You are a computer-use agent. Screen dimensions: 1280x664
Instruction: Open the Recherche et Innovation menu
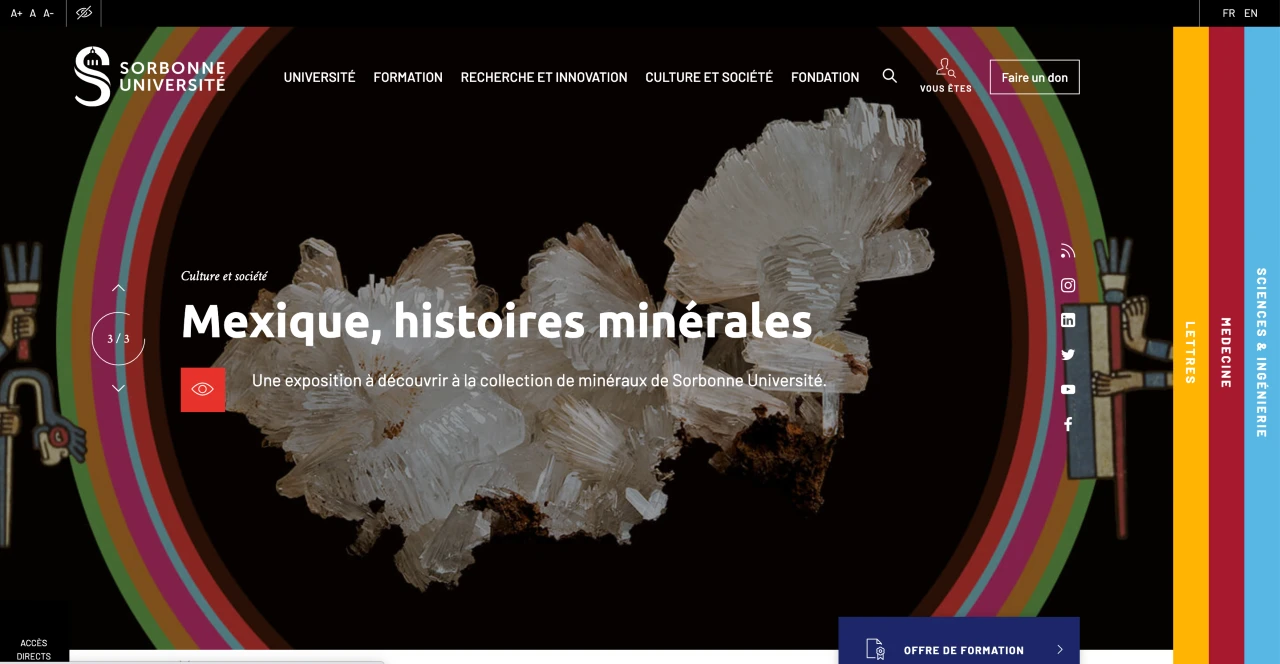[x=544, y=77]
